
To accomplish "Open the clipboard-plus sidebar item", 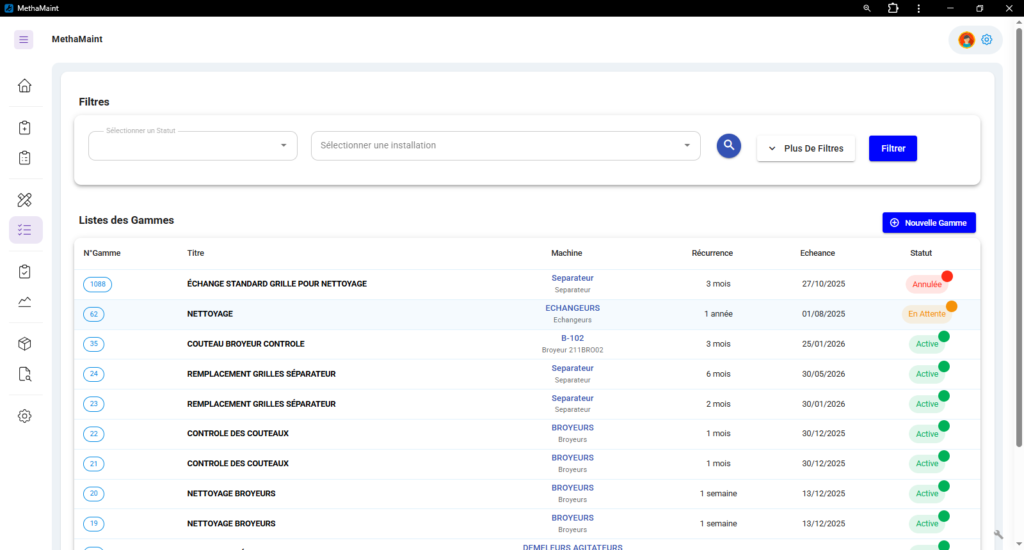I will (x=25, y=128).
